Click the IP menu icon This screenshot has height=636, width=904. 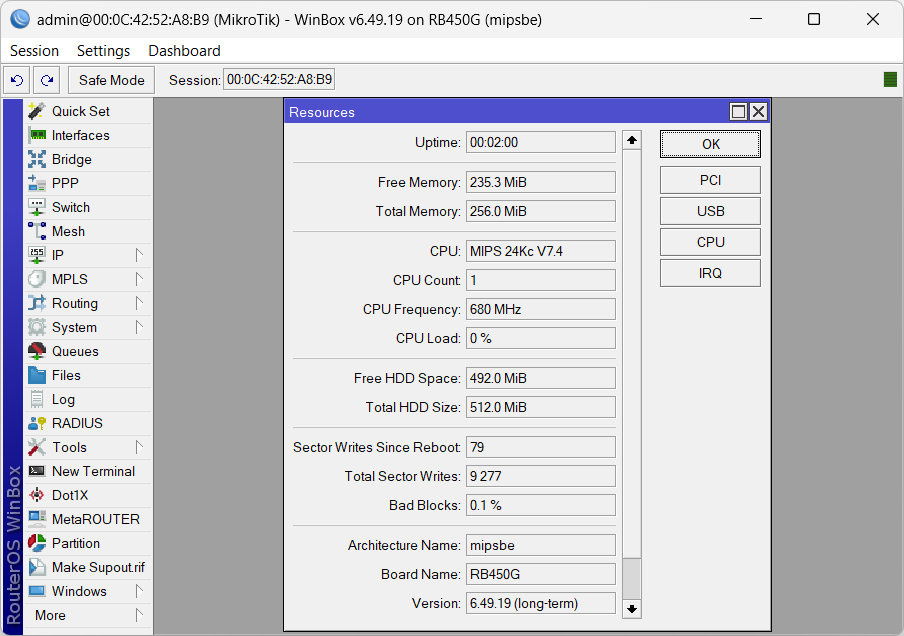click(x=37, y=255)
